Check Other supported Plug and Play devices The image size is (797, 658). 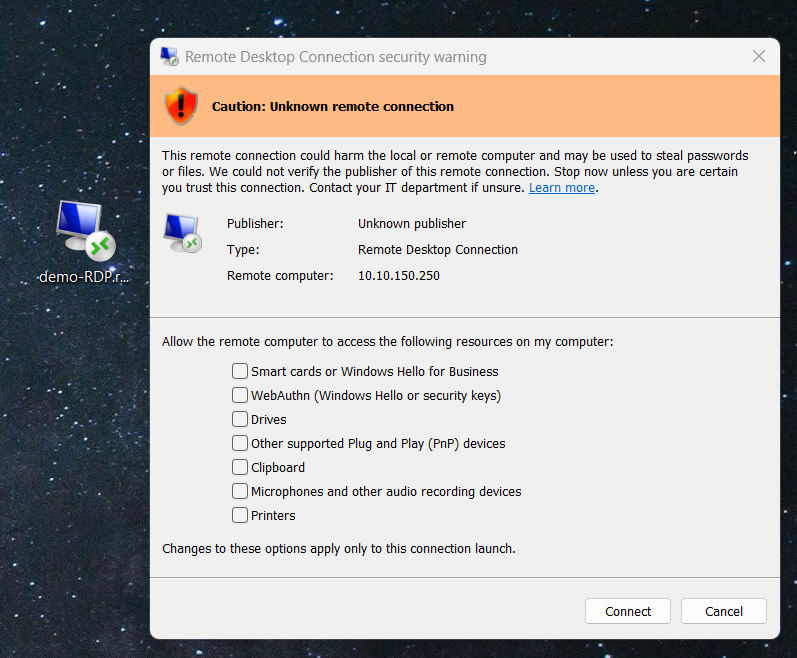click(x=240, y=443)
